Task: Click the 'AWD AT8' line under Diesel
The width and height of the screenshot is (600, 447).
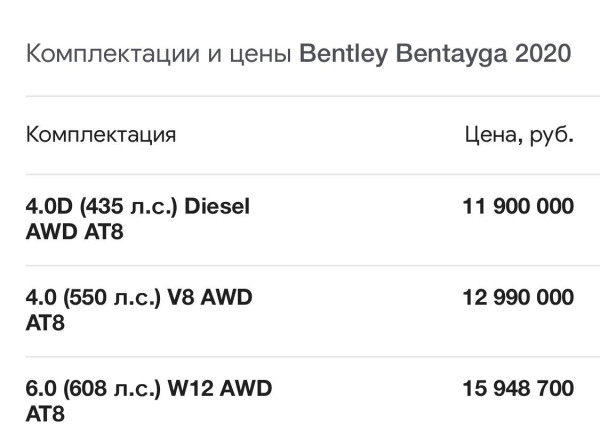Action: 75,232
